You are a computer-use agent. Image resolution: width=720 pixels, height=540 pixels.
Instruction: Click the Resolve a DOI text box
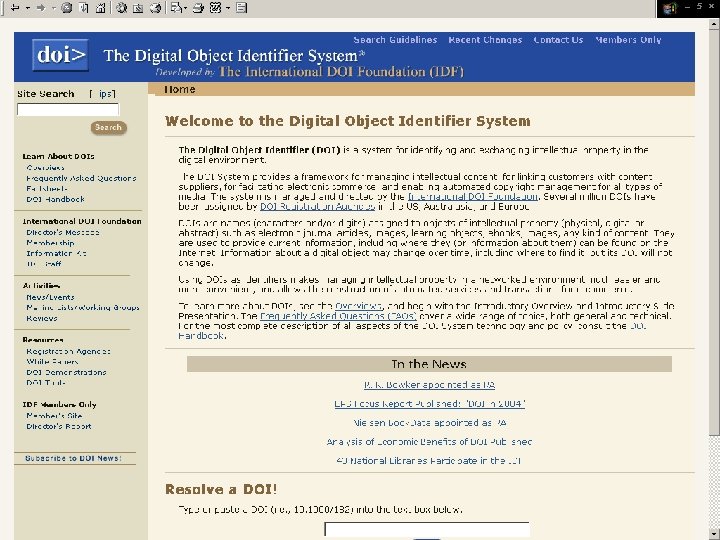tap(427, 529)
